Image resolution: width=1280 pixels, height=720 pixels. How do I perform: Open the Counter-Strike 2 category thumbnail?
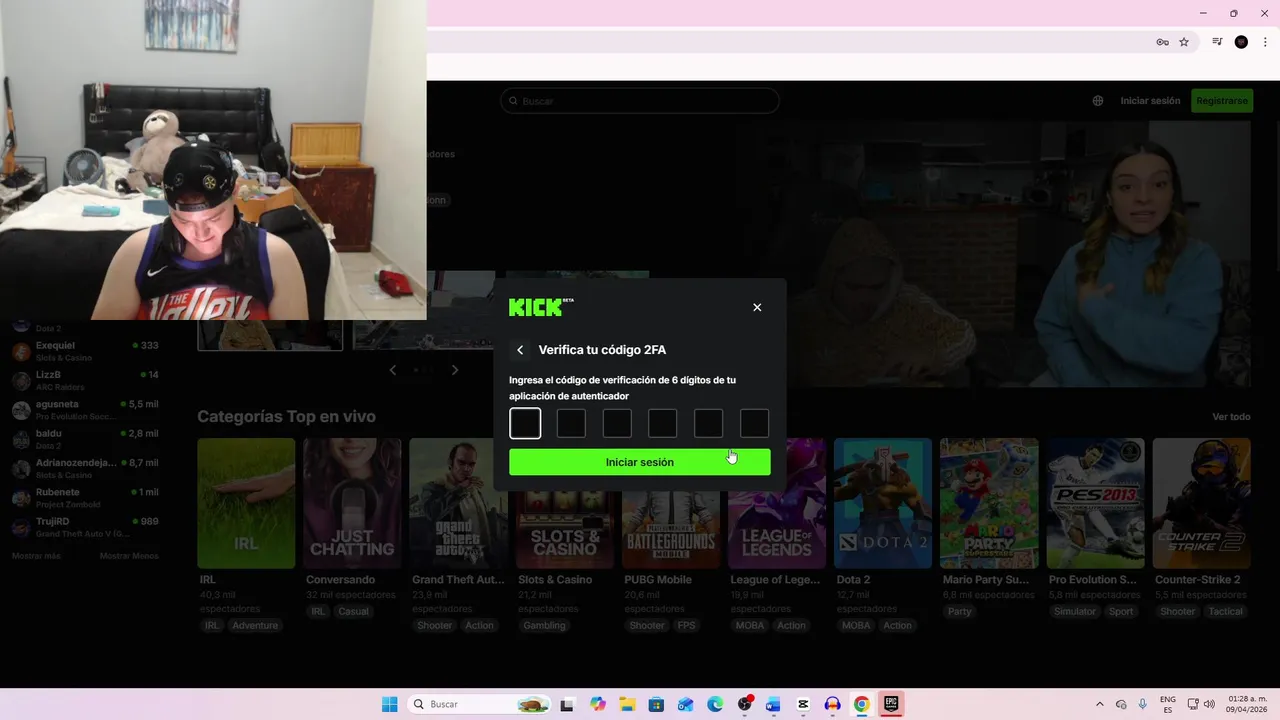(1201, 503)
